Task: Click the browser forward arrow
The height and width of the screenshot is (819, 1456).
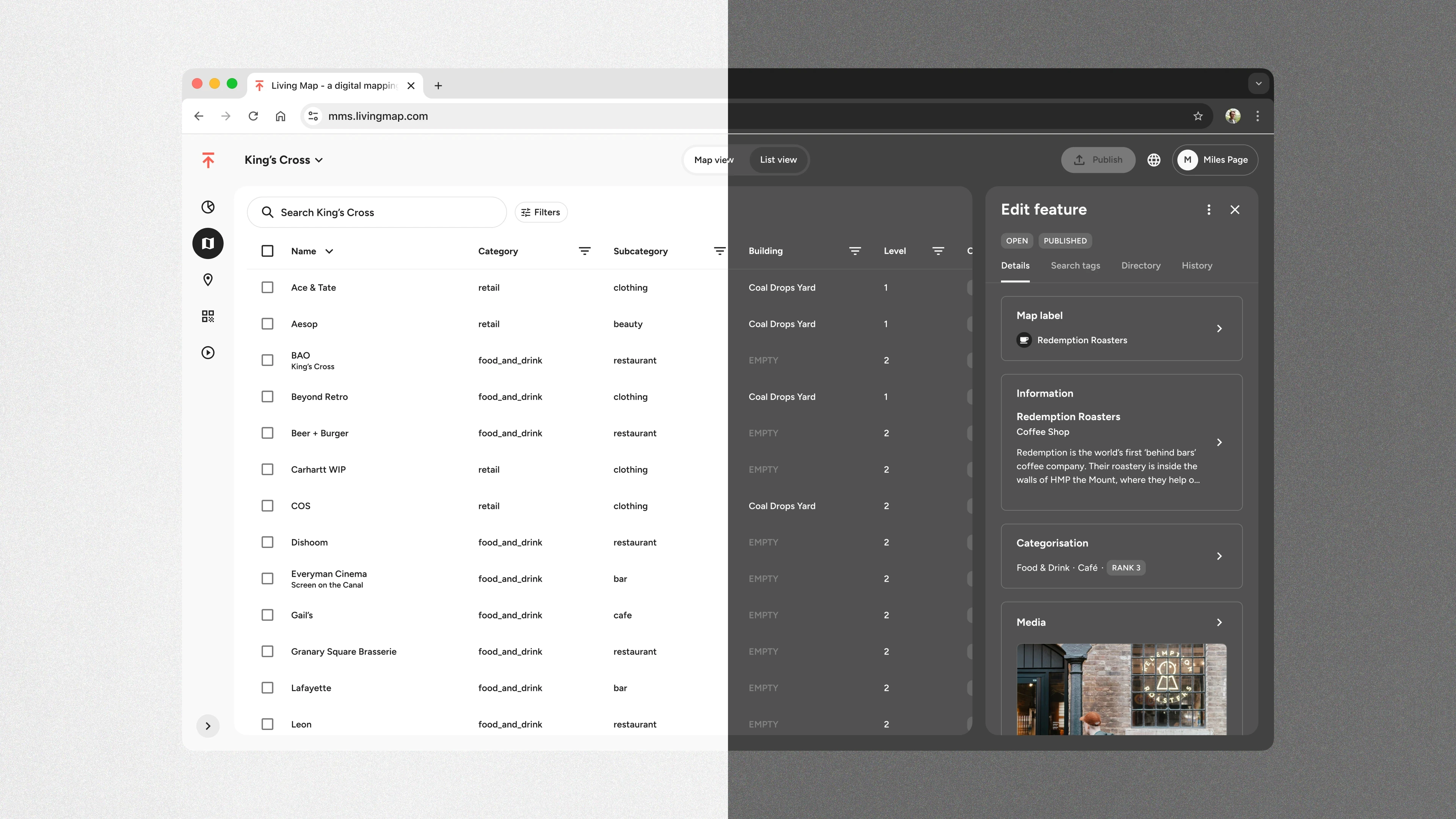Action: pos(226,116)
